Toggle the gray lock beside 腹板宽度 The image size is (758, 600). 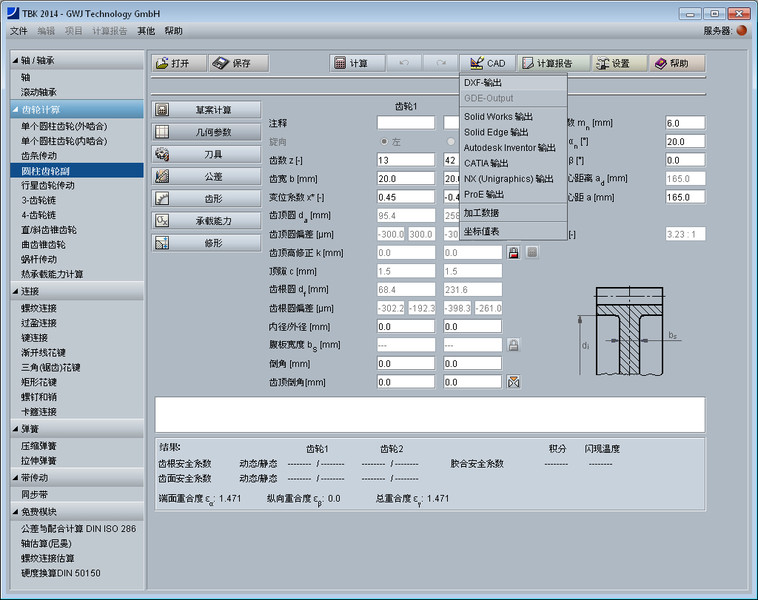tap(513, 345)
